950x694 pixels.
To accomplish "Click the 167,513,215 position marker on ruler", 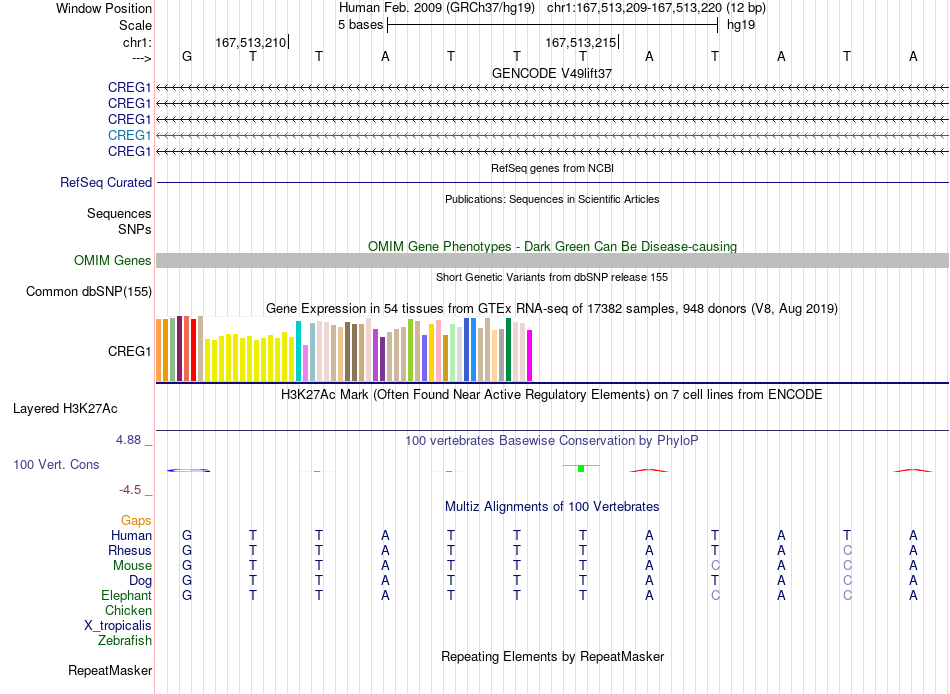I will pyautogui.click(x=582, y=42).
